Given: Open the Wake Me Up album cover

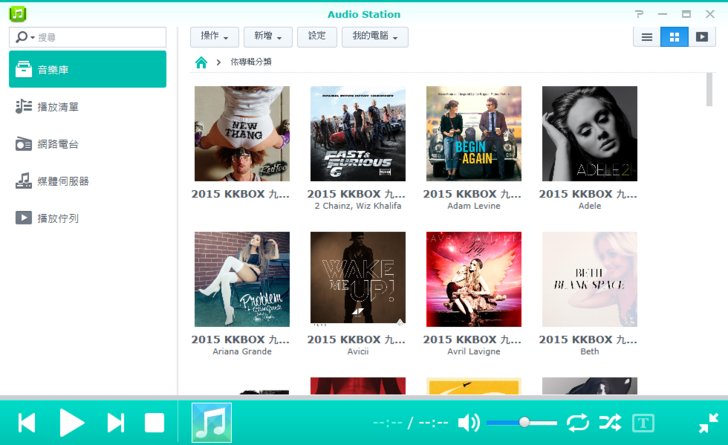Looking at the screenshot, I should tap(358, 279).
